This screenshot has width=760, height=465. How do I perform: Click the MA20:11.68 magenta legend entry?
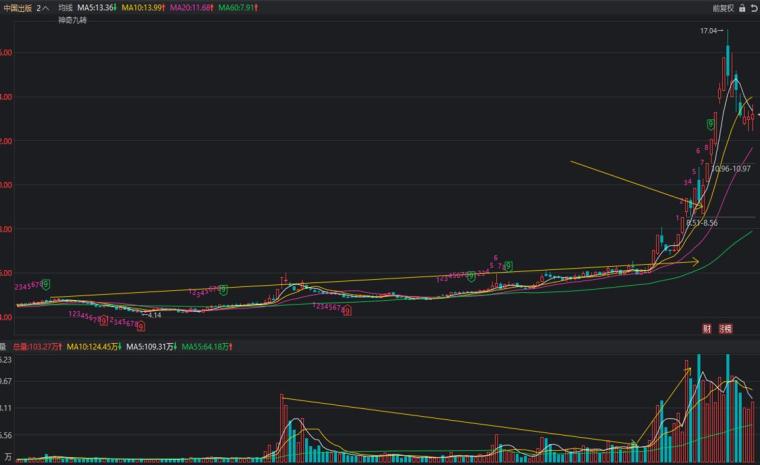pos(191,7)
